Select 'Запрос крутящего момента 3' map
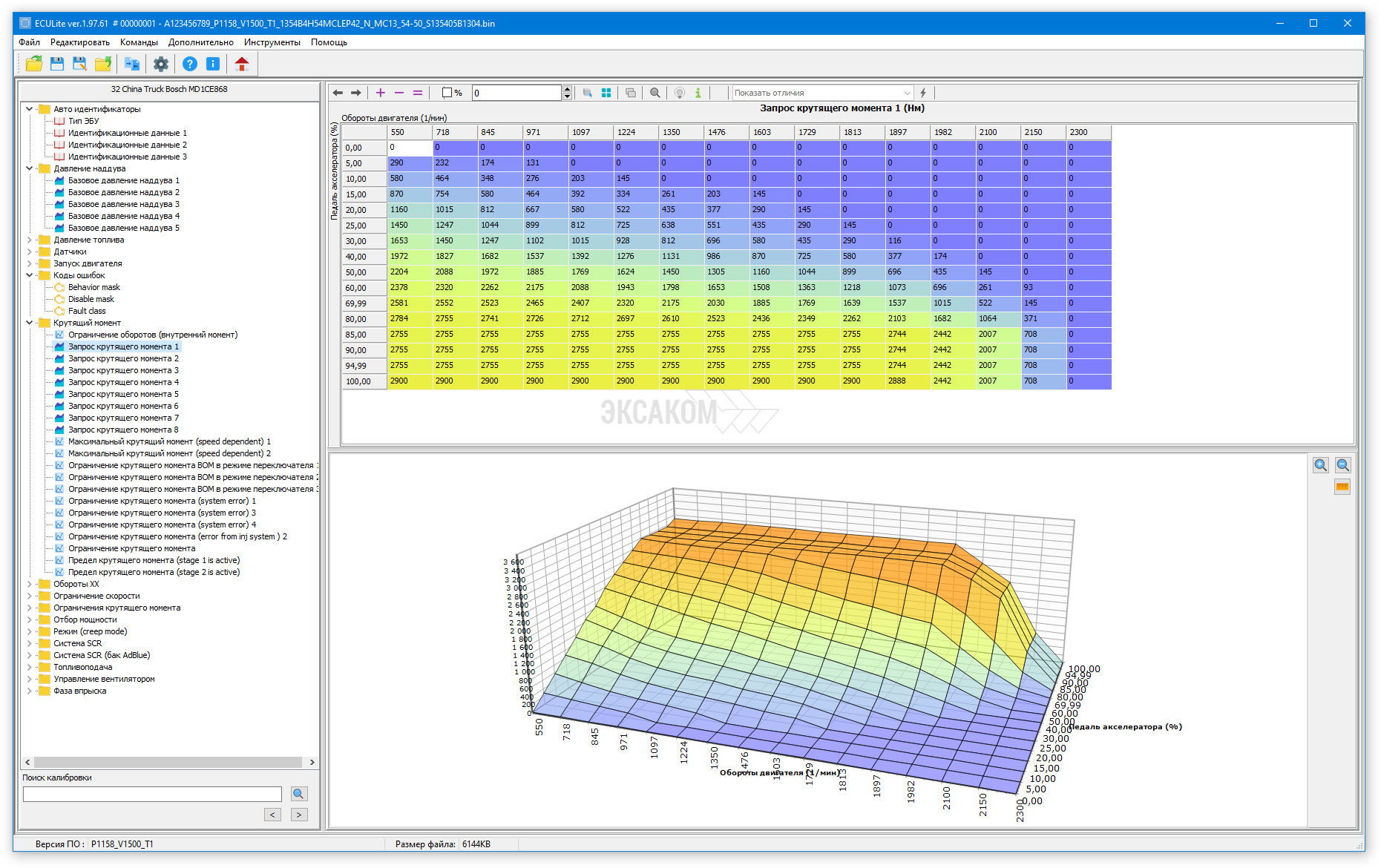The image size is (1381, 868). pos(123,370)
